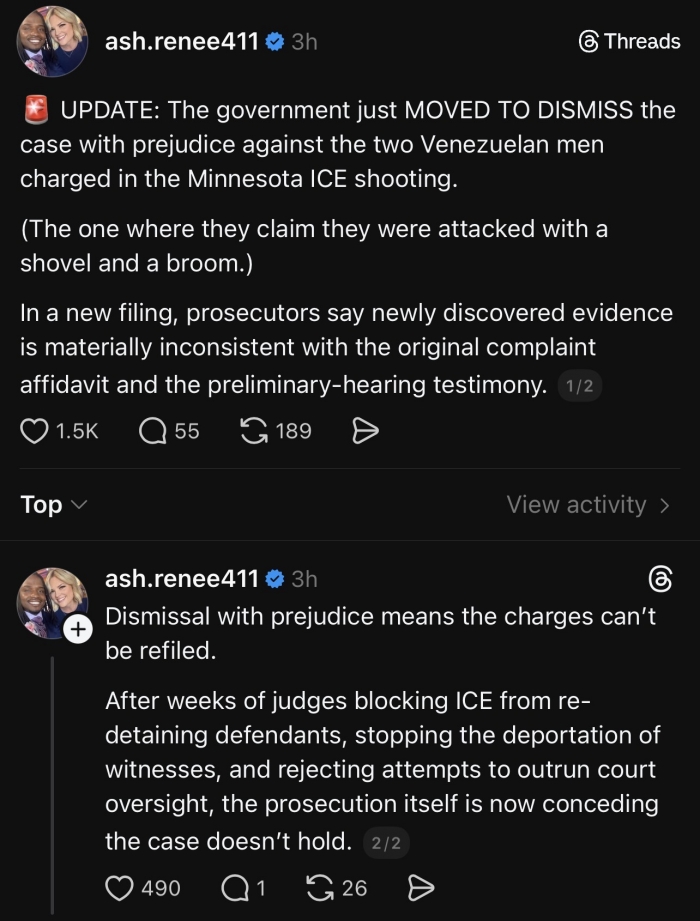Image resolution: width=700 pixels, height=921 pixels.
Task: Open ash.renee411 profile from top username
Action: 182,42
